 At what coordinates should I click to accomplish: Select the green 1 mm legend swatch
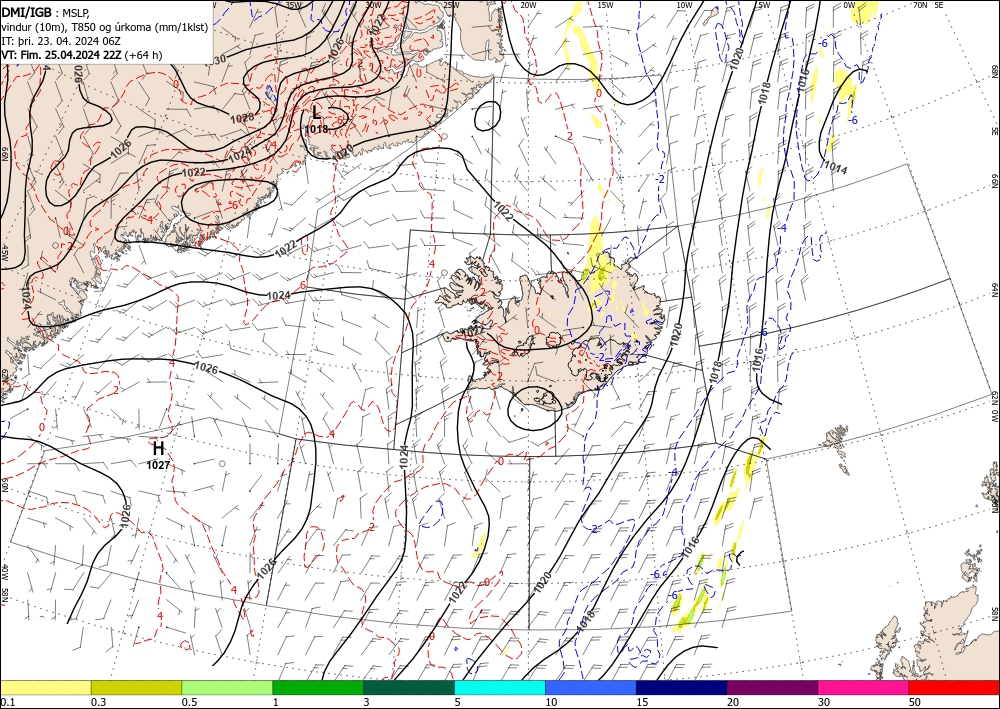tap(318, 687)
